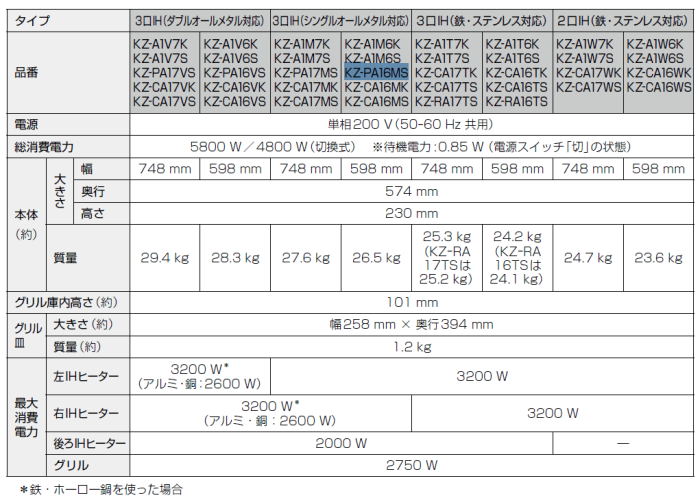Click the 1.2 kg grill pan mass
The height and width of the screenshot is (500, 700).
[x=412, y=346]
